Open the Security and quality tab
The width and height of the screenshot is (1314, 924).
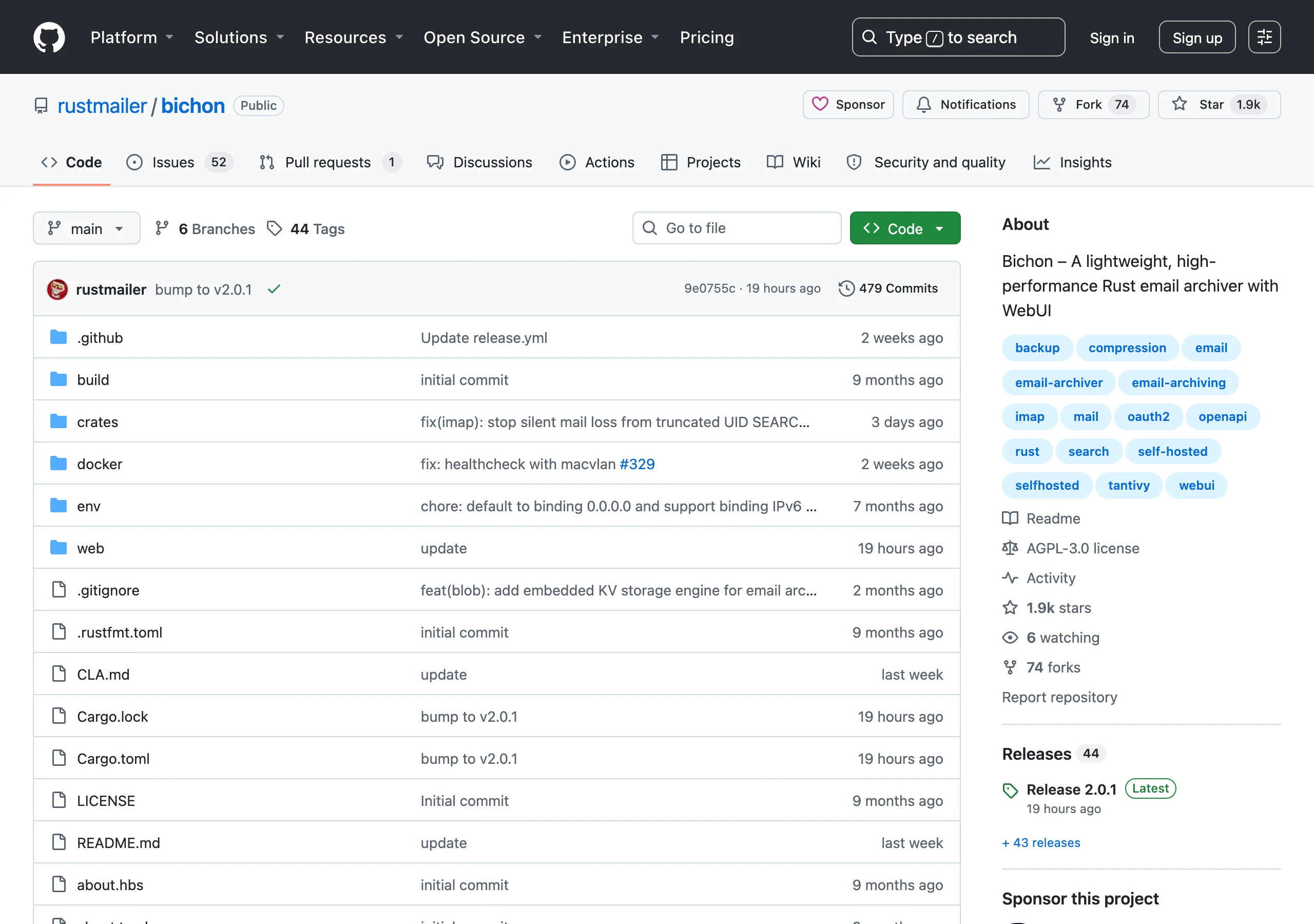click(926, 163)
